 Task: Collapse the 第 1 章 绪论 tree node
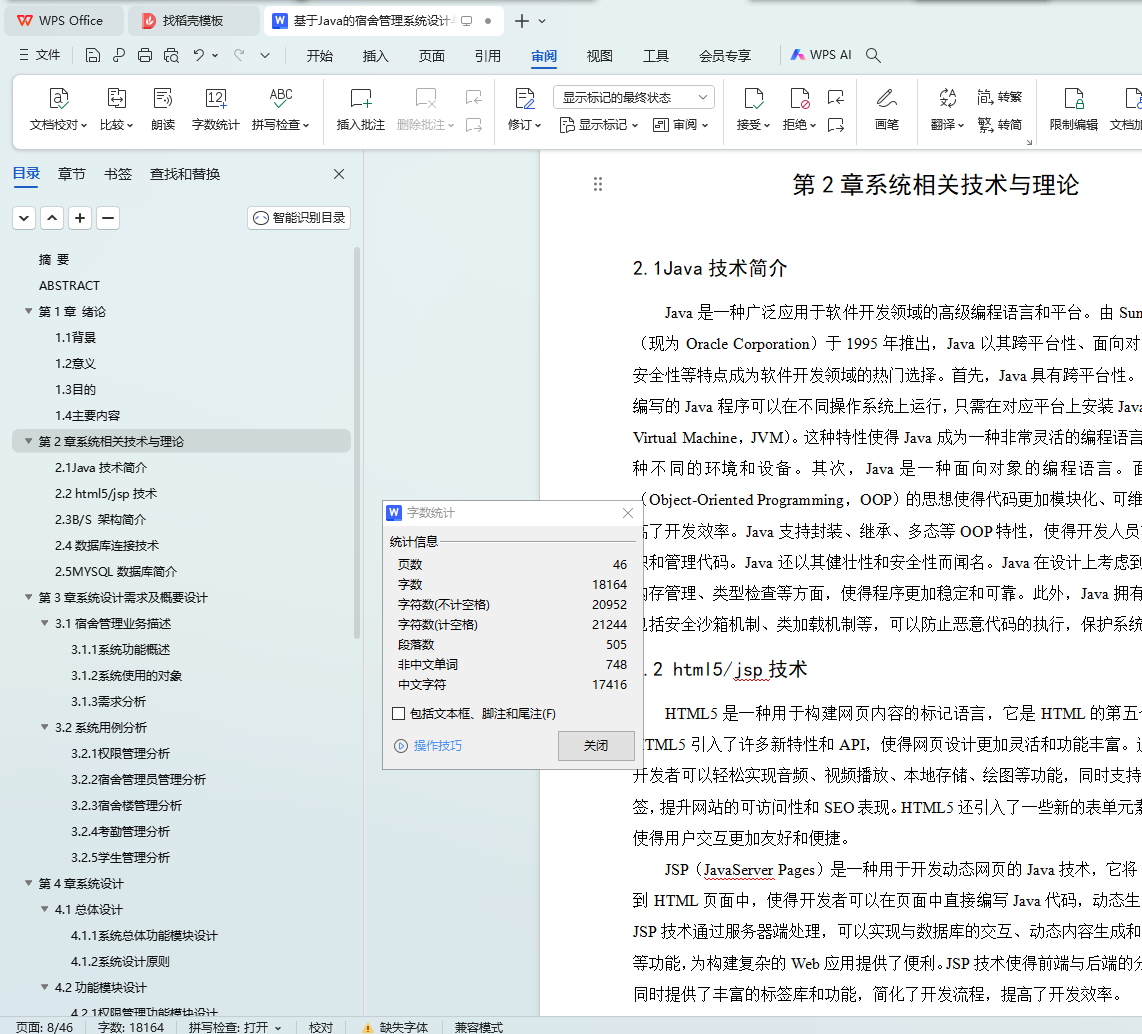point(28,312)
